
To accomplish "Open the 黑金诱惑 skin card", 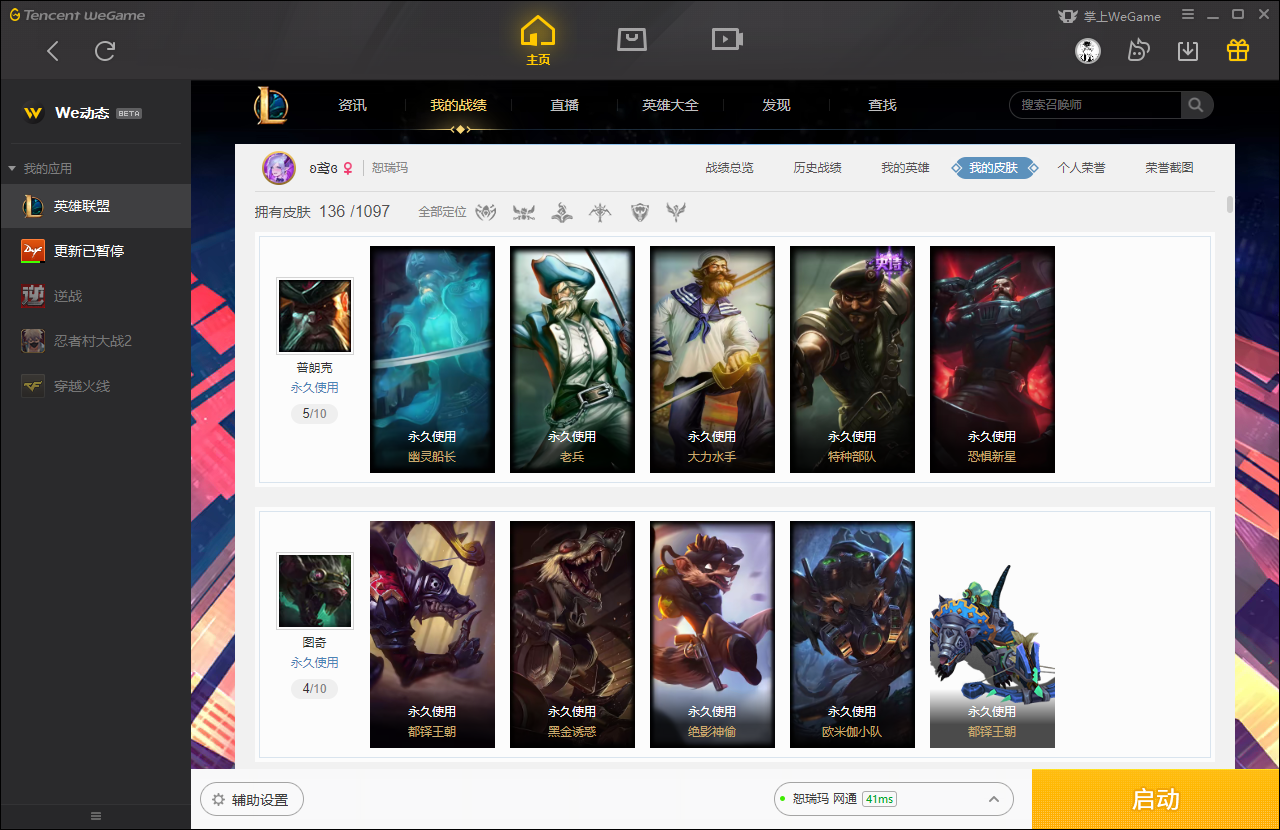I will [572, 634].
